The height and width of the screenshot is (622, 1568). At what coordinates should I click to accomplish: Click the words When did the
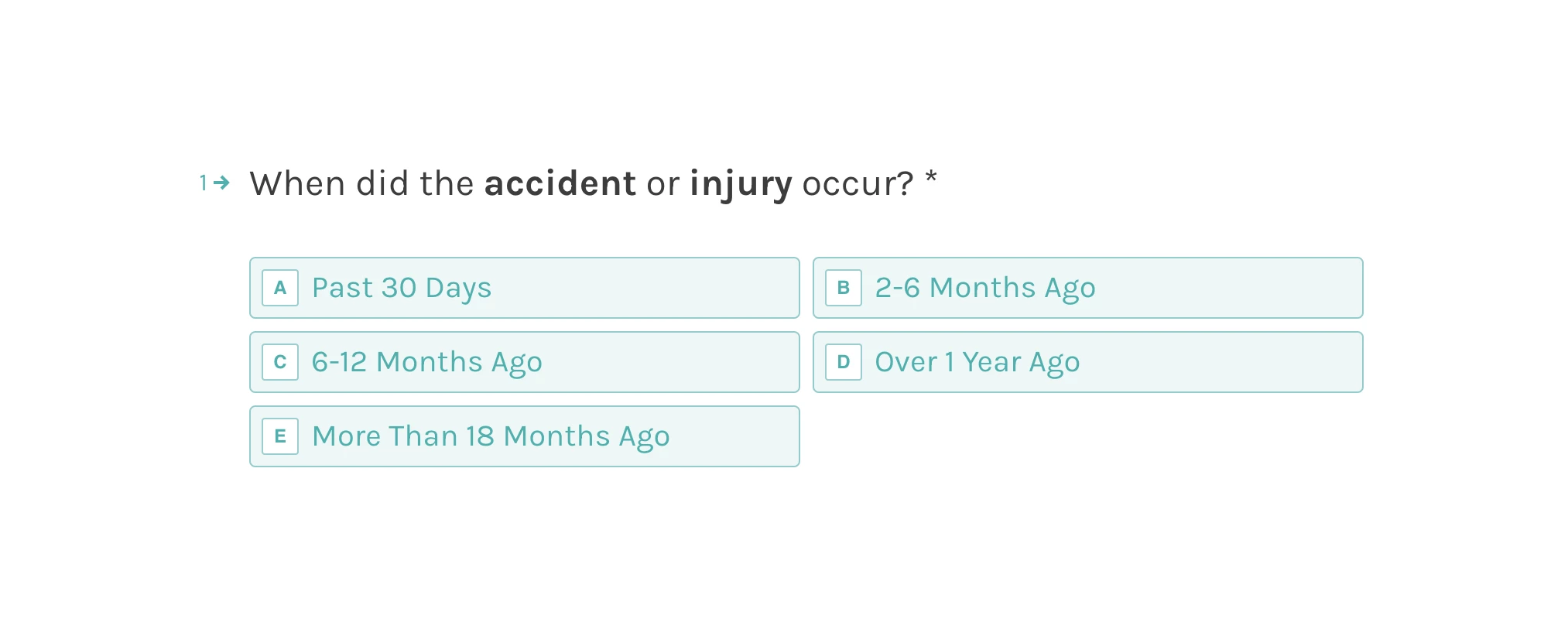click(361, 183)
